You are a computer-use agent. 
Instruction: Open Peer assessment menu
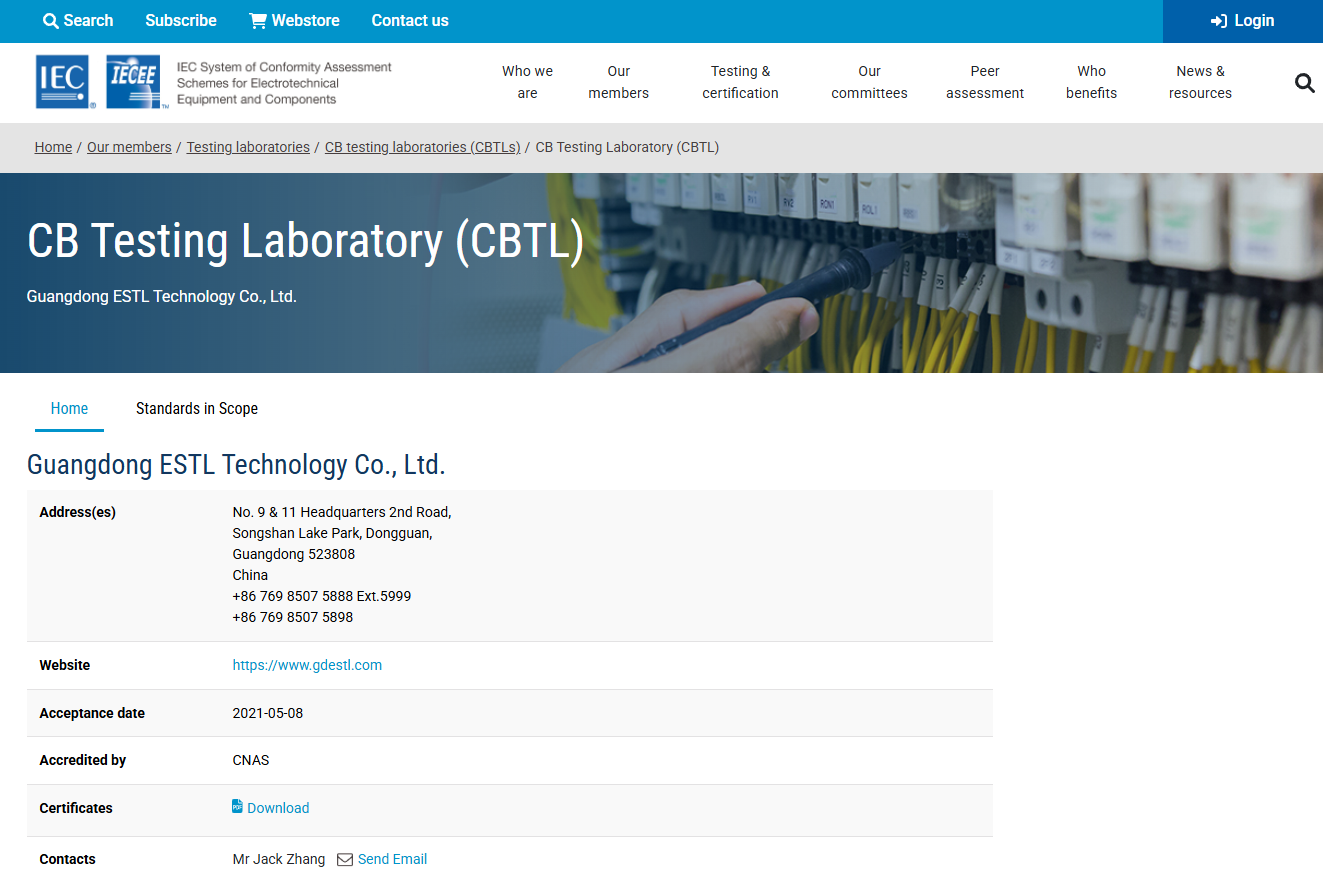coord(985,82)
